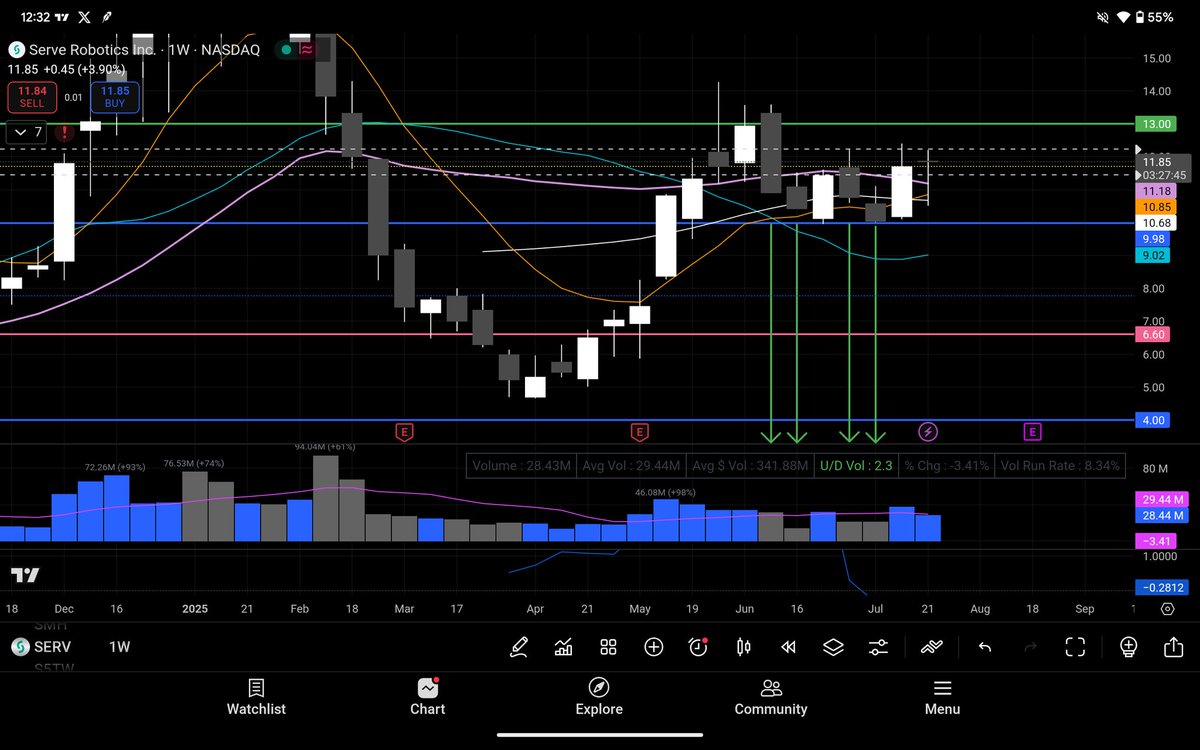
Task: Tap the white 10.68 price label
Action: pos(1156,222)
